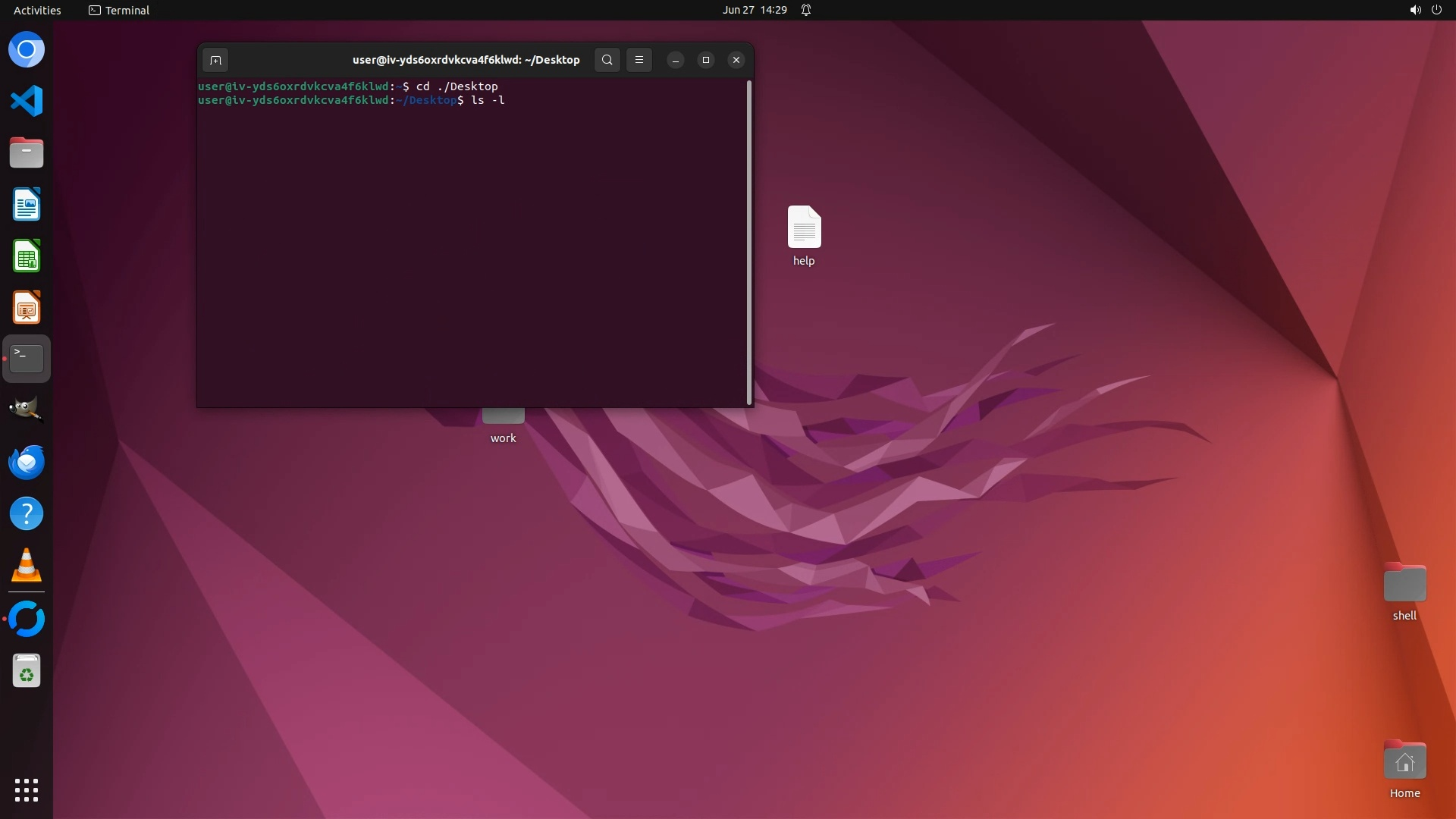
Task: Click Activities in the top bar
Action: coord(37,10)
